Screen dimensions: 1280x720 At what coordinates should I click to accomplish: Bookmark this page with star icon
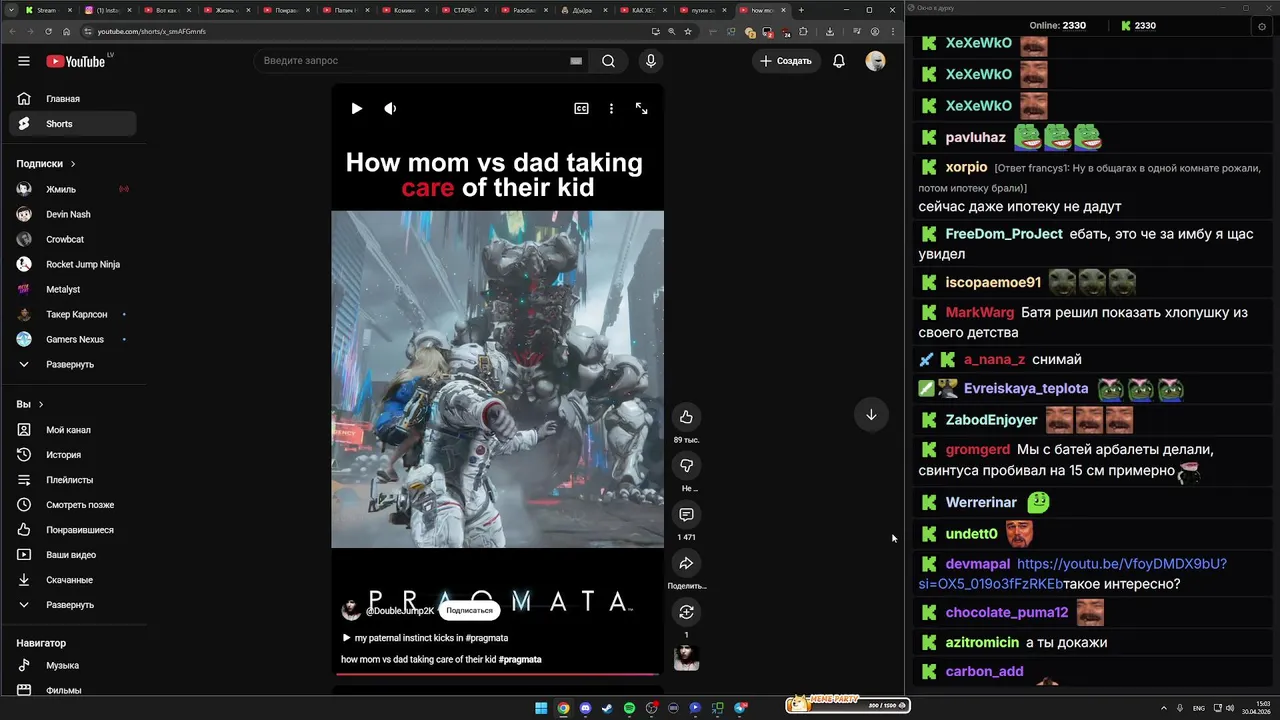[688, 31]
